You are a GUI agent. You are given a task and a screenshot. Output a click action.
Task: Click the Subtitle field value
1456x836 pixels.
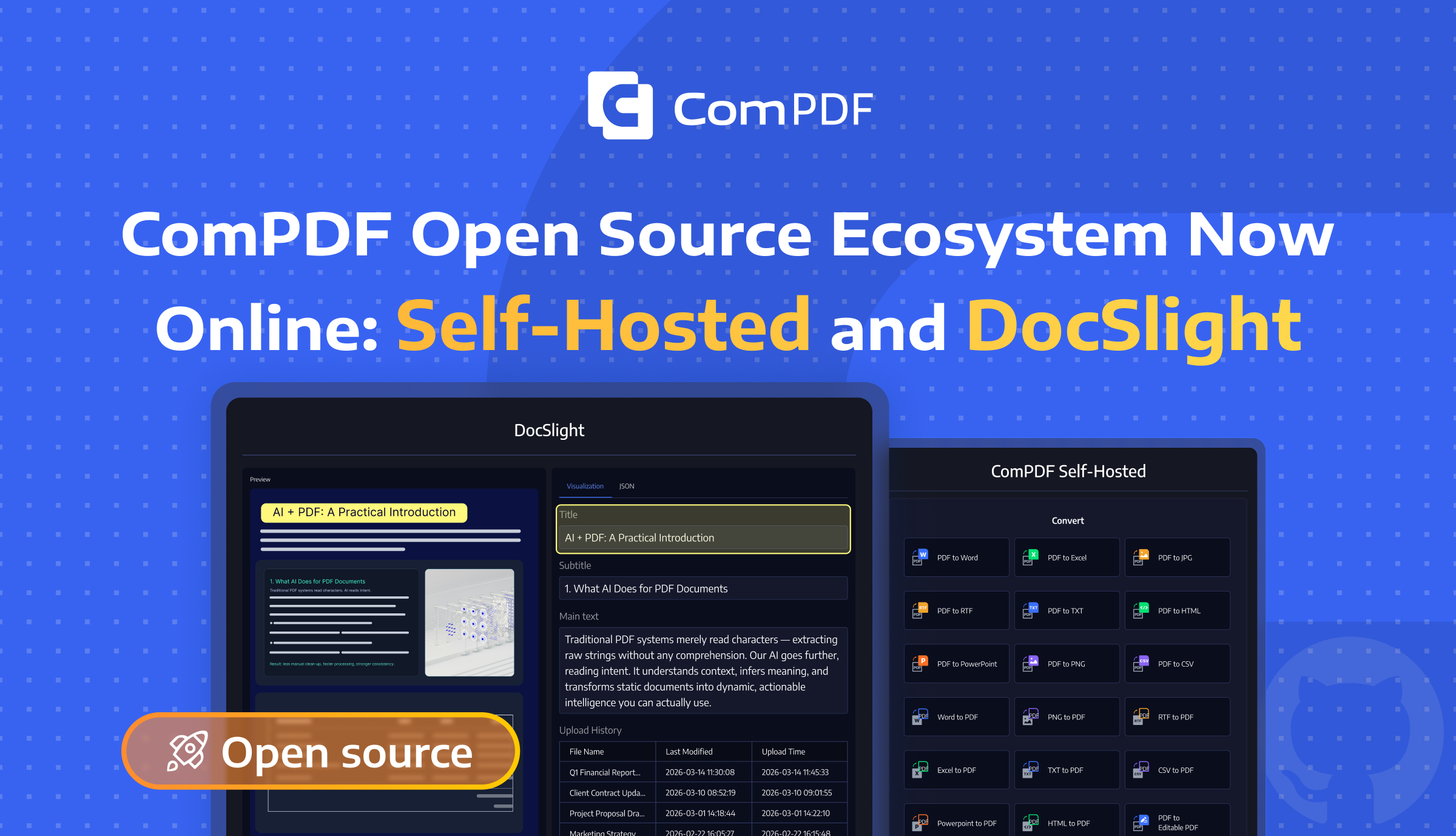coord(703,588)
